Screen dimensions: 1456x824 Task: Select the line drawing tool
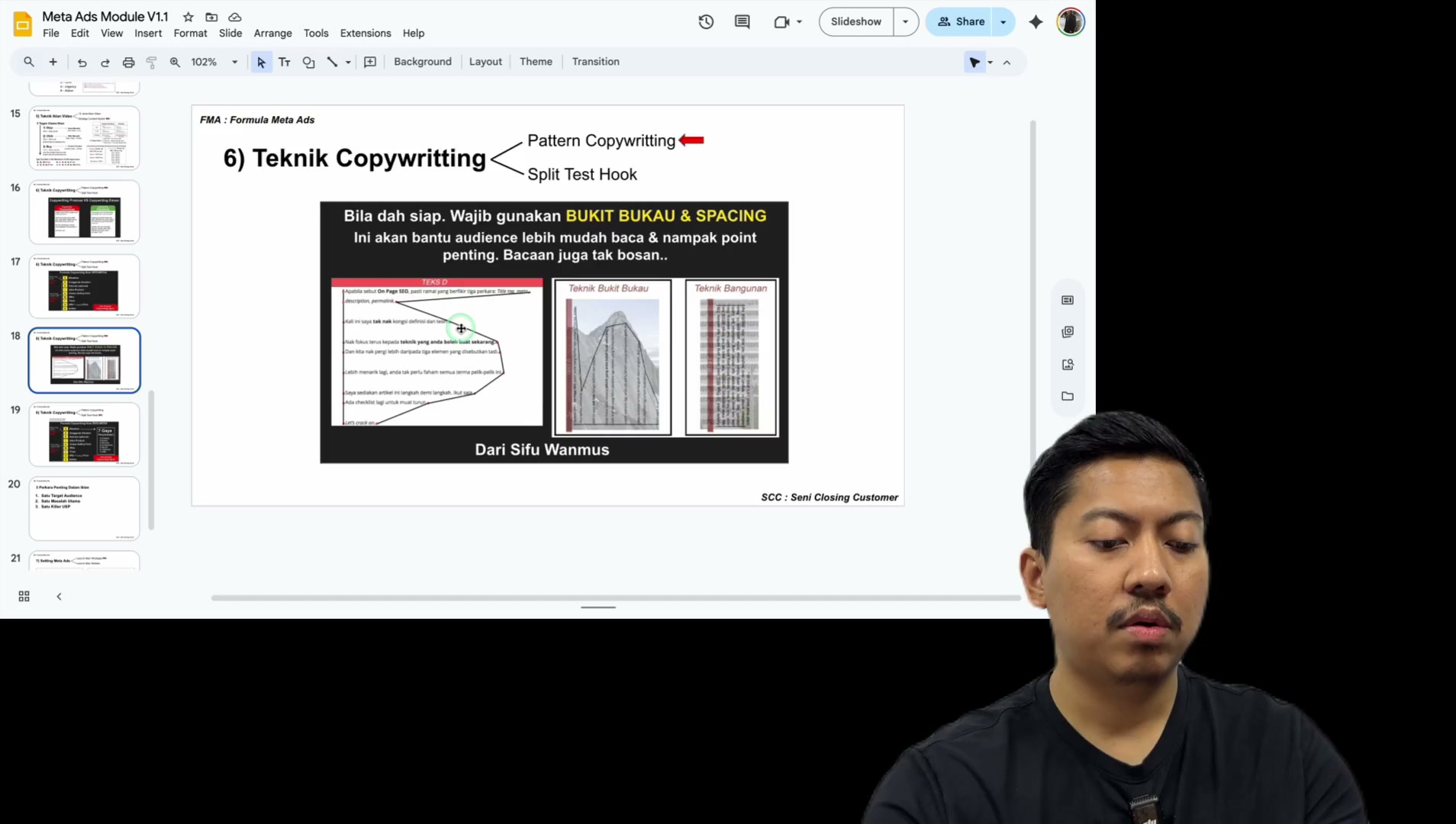coord(332,63)
